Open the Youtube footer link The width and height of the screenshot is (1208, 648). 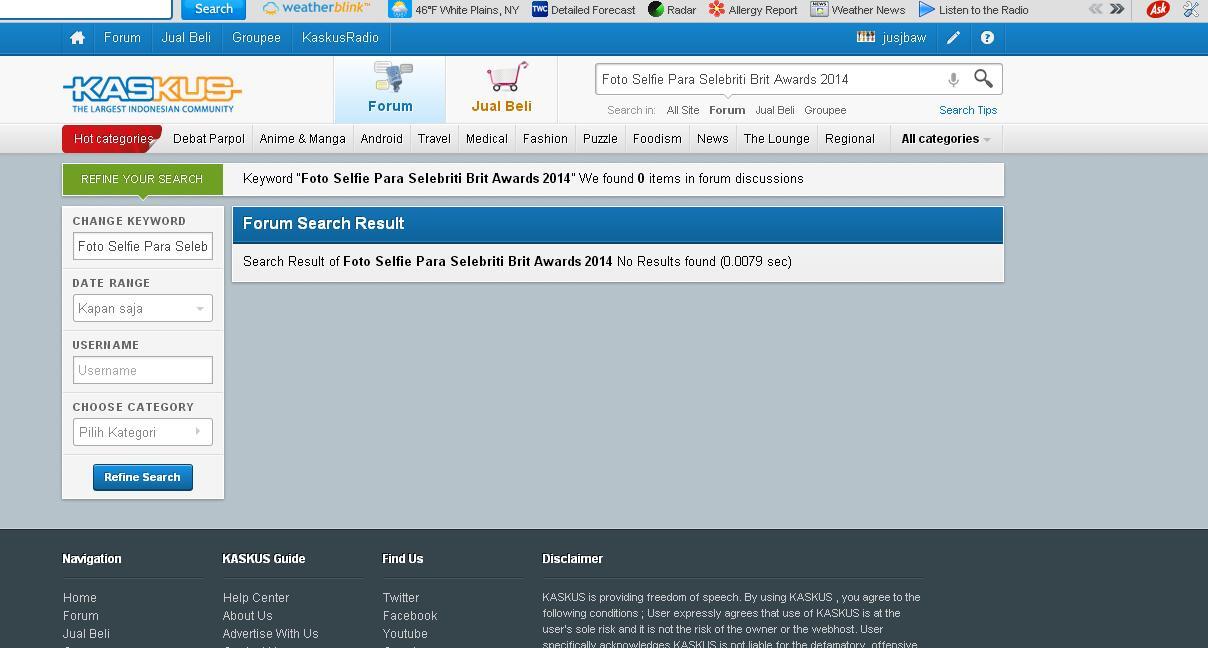point(405,634)
